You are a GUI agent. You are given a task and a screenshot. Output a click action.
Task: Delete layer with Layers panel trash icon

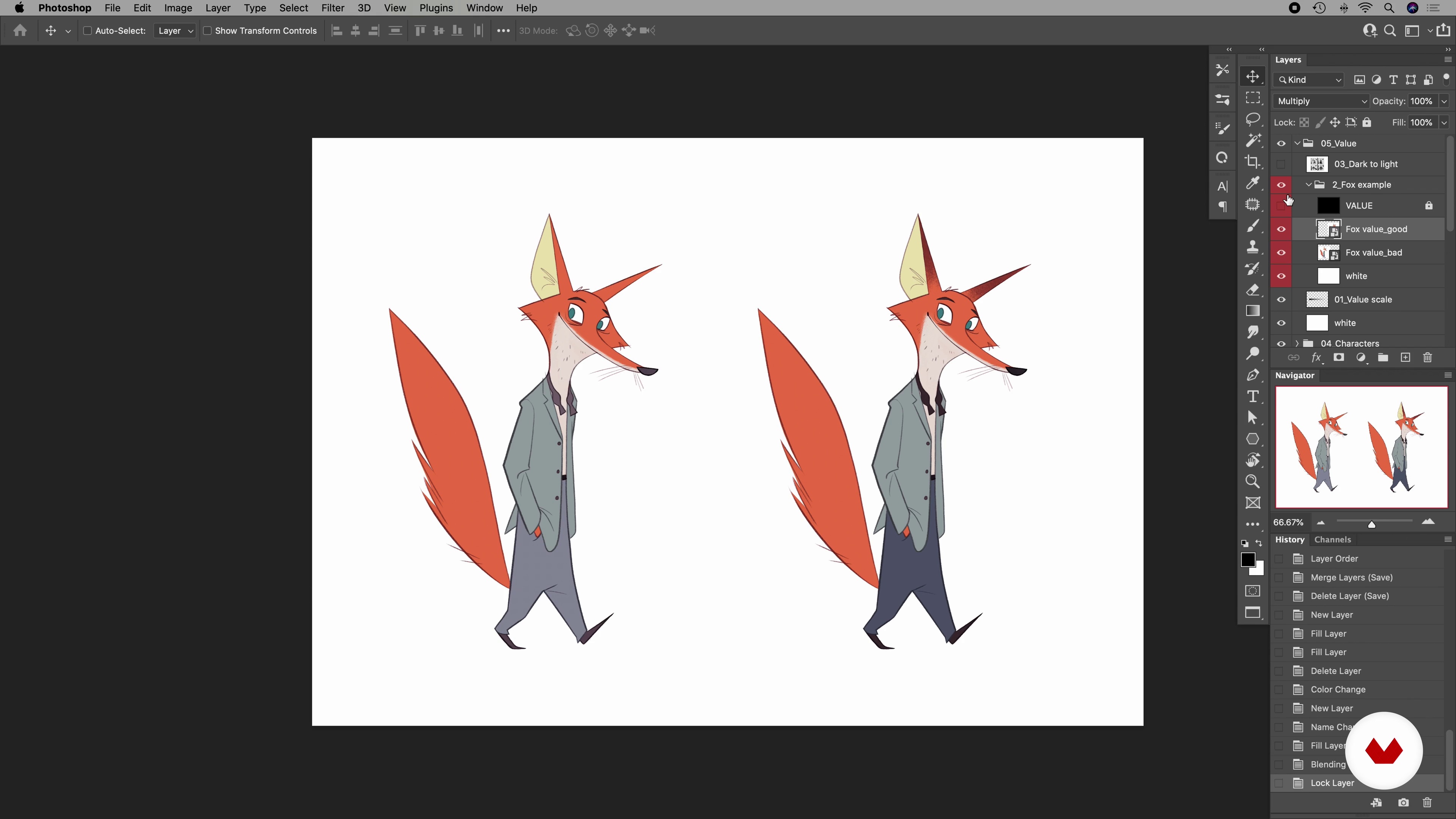click(x=1428, y=358)
